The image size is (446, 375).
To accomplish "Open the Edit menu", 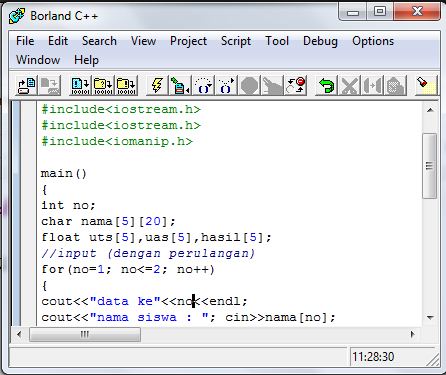I will [58, 41].
